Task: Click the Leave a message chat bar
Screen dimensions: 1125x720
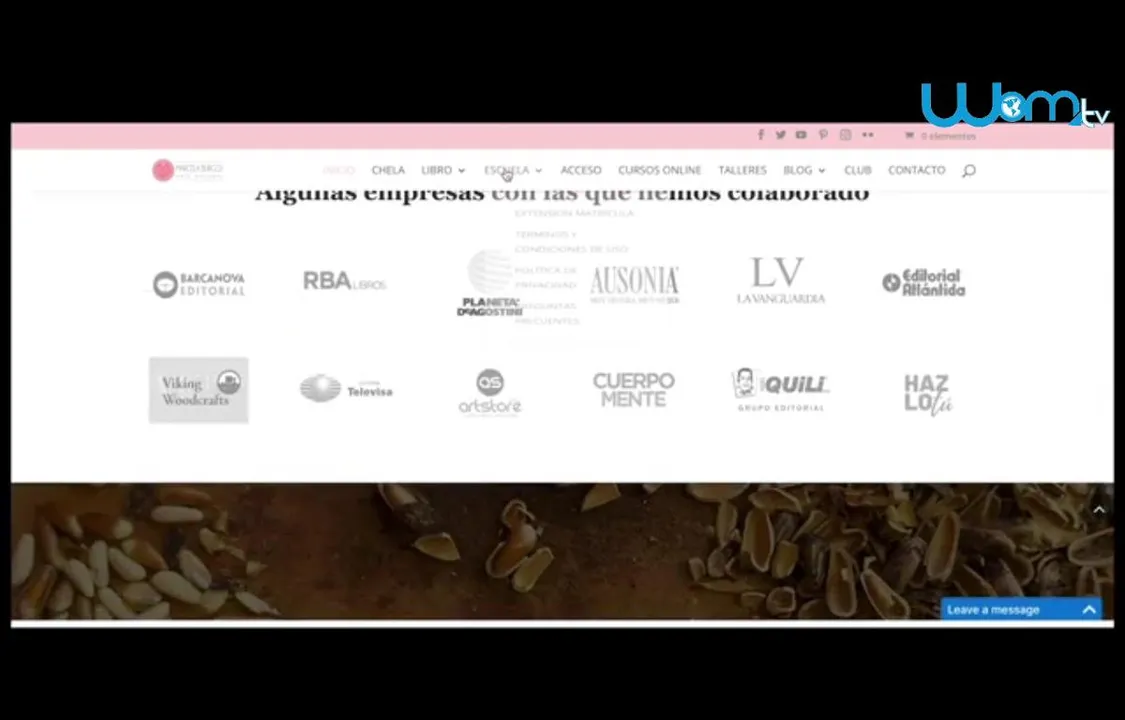Action: [1021, 610]
